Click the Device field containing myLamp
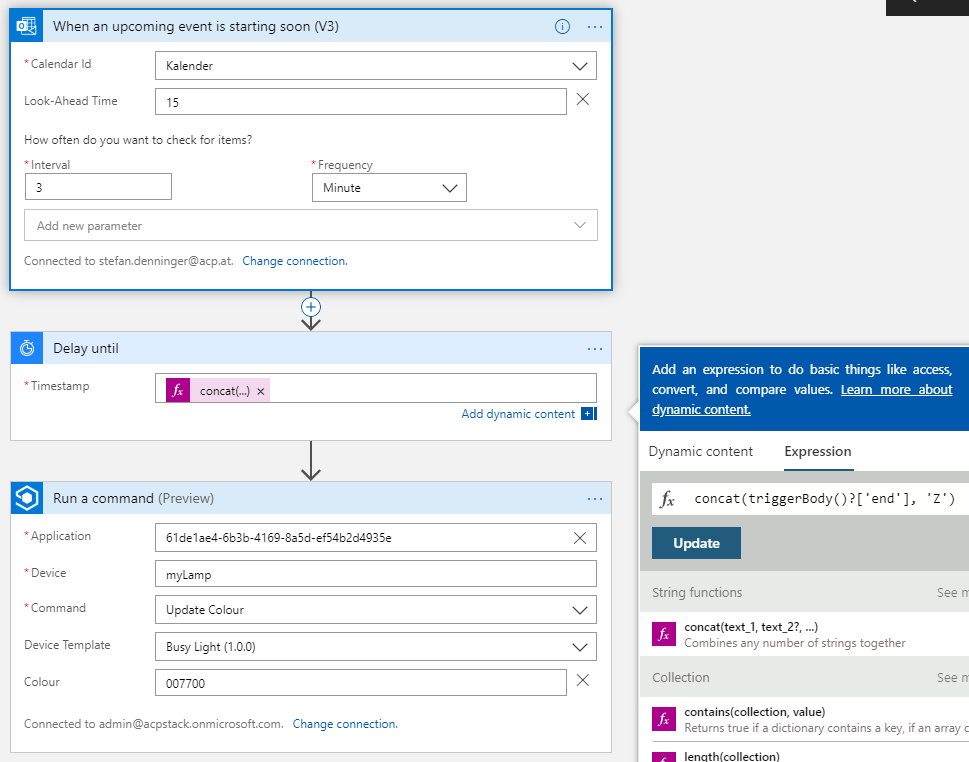This screenshot has width=969, height=762. [x=376, y=574]
